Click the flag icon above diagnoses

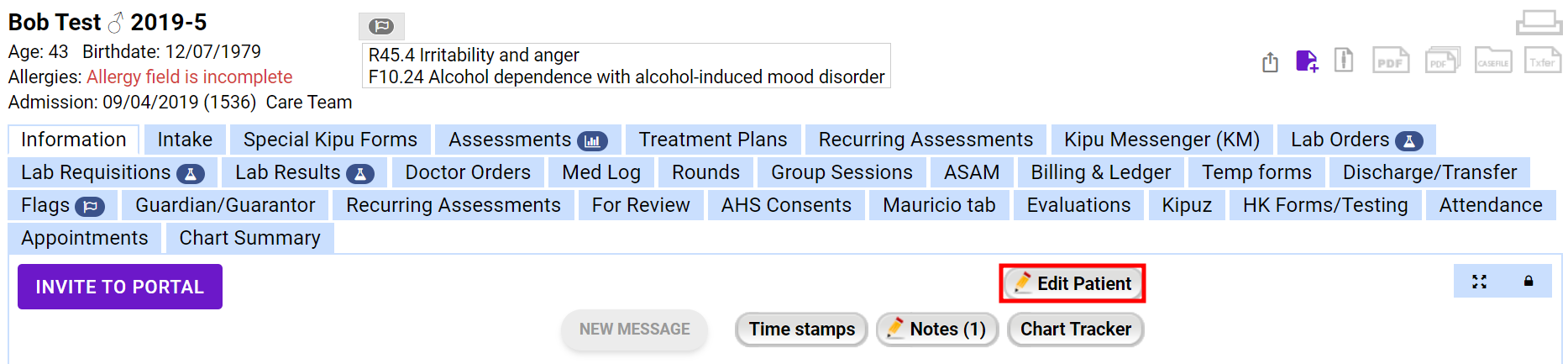click(x=381, y=26)
